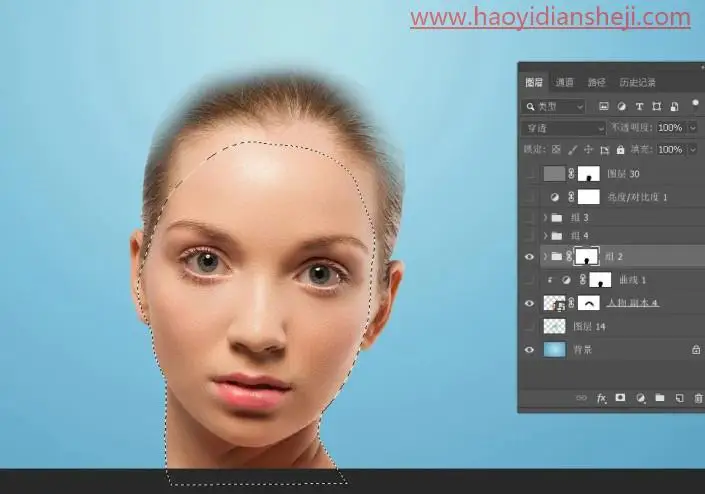Open the 类型 filter kind dropdown

pos(553,107)
